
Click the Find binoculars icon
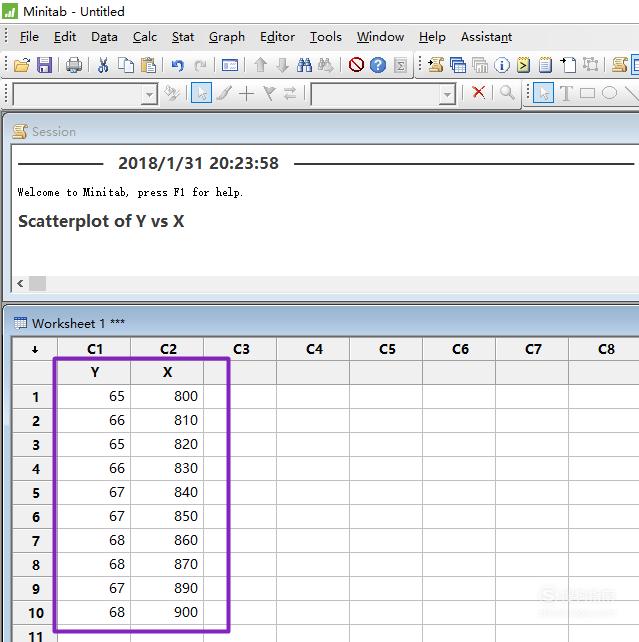coord(304,65)
